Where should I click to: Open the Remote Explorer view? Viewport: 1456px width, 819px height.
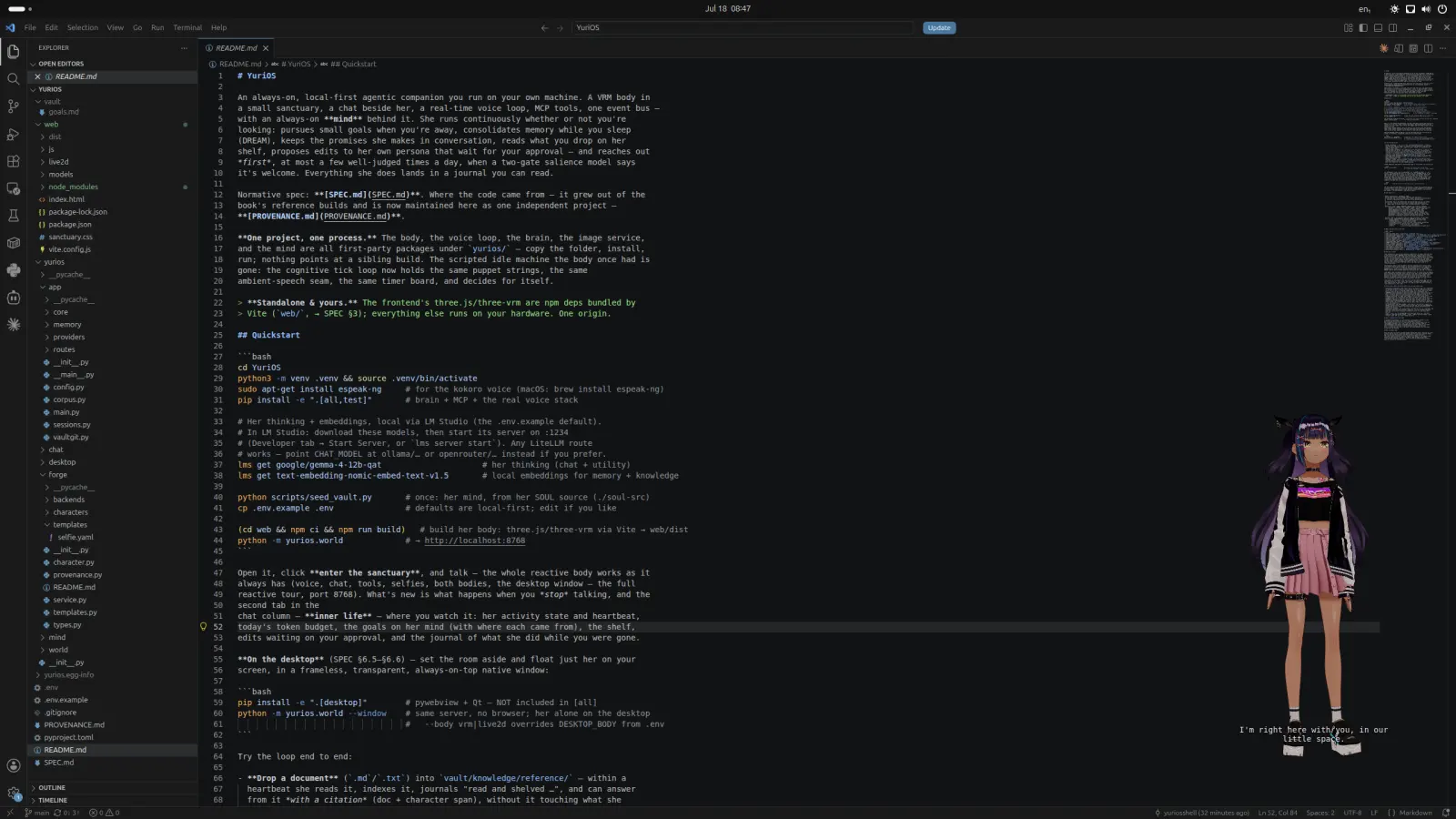[x=13, y=188]
